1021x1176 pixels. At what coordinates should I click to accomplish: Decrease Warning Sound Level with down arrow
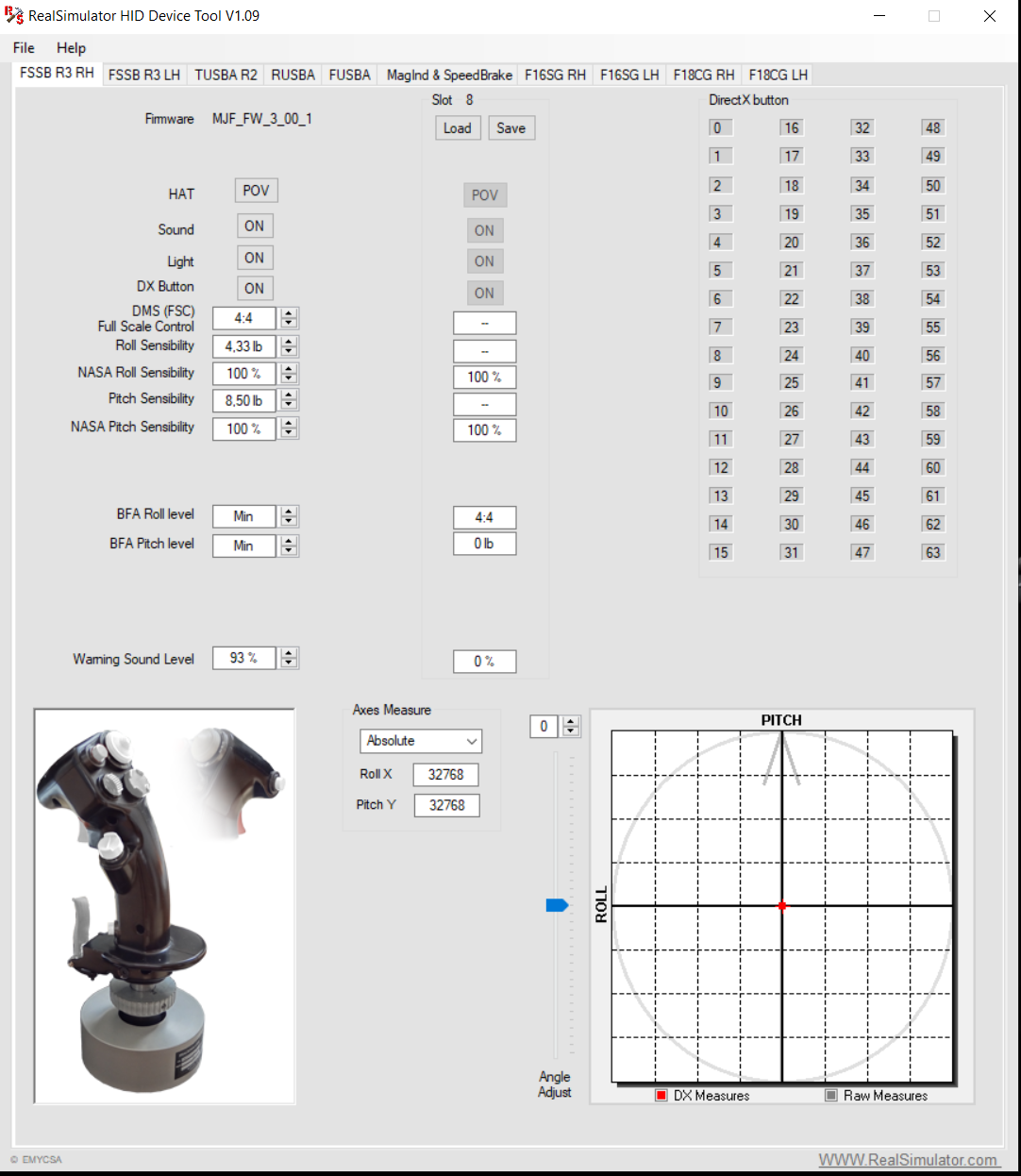tap(290, 664)
